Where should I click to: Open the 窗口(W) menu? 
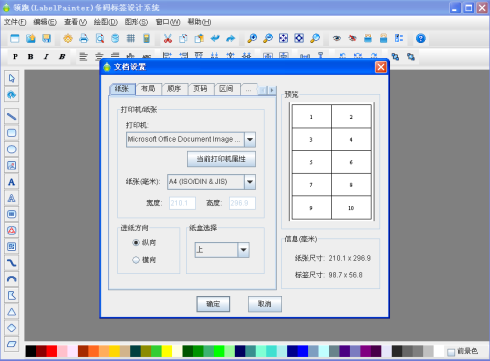pyautogui.click(x=168, y=22)
